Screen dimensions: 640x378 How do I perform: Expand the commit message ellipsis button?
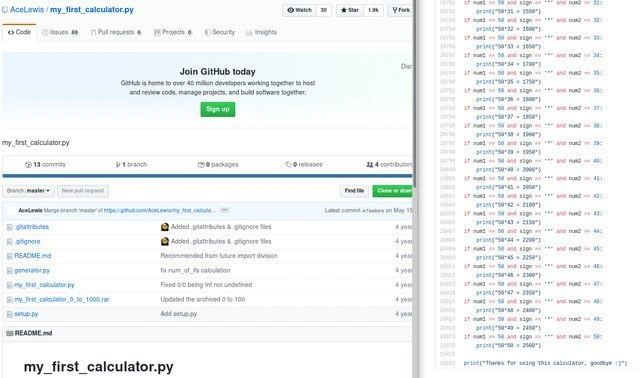click(x=224, y=210)
